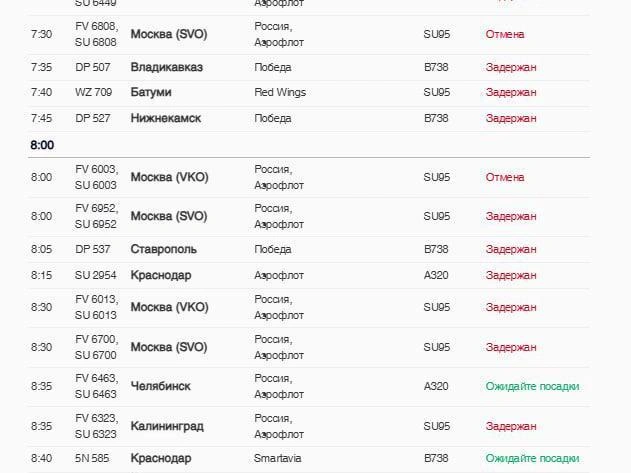Click the Smartavia airline name
The width and height of the screenshot is (631, 473).
277,459
